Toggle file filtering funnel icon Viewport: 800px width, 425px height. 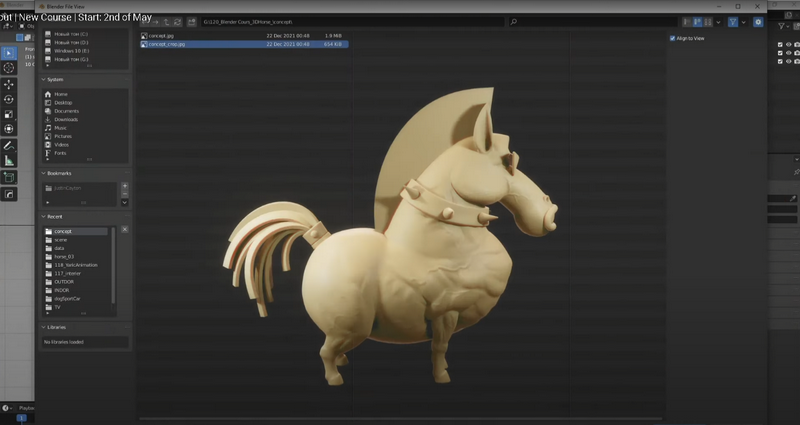733,22
